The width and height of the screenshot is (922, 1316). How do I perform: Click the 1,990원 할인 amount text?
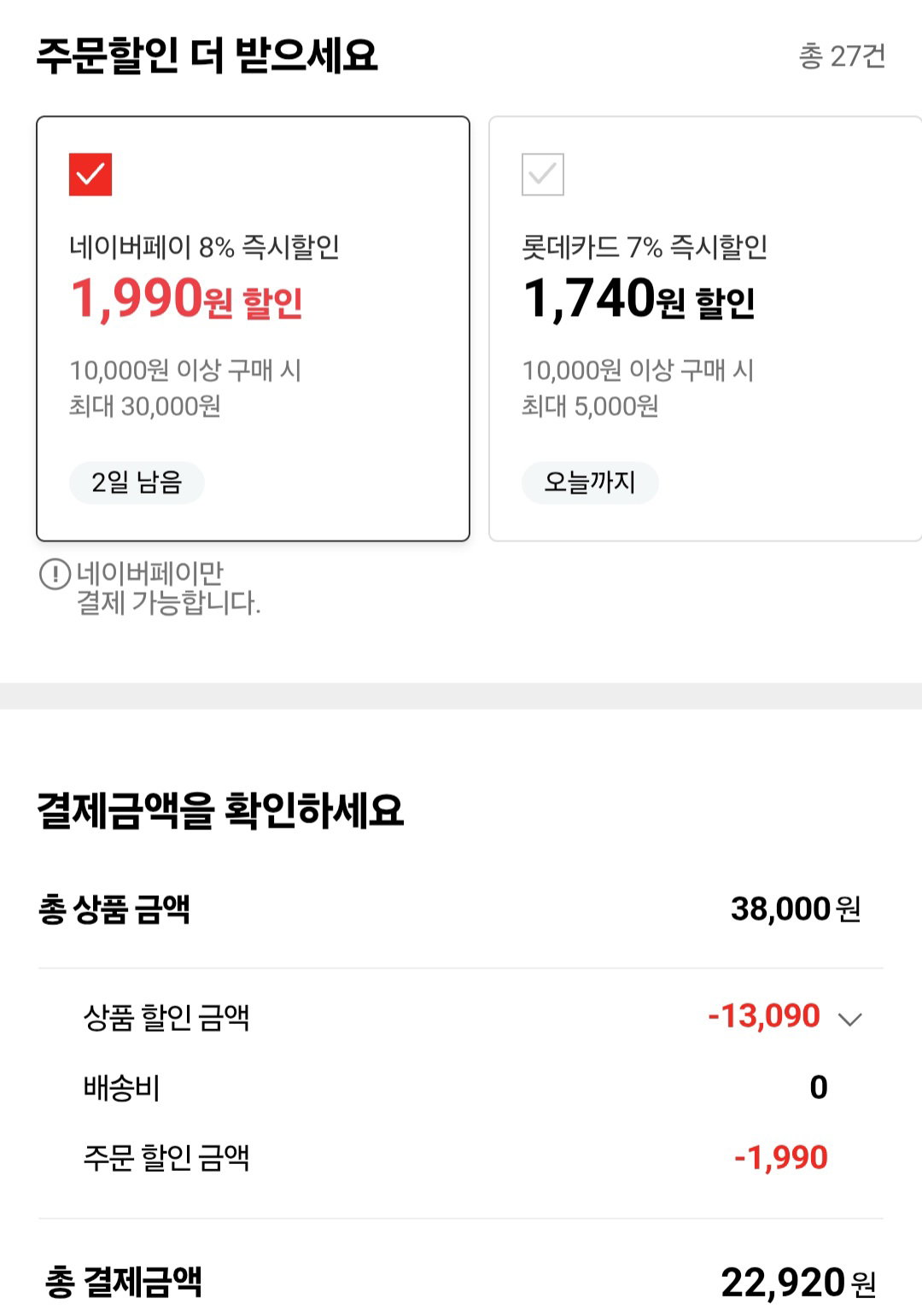[186, 299]
